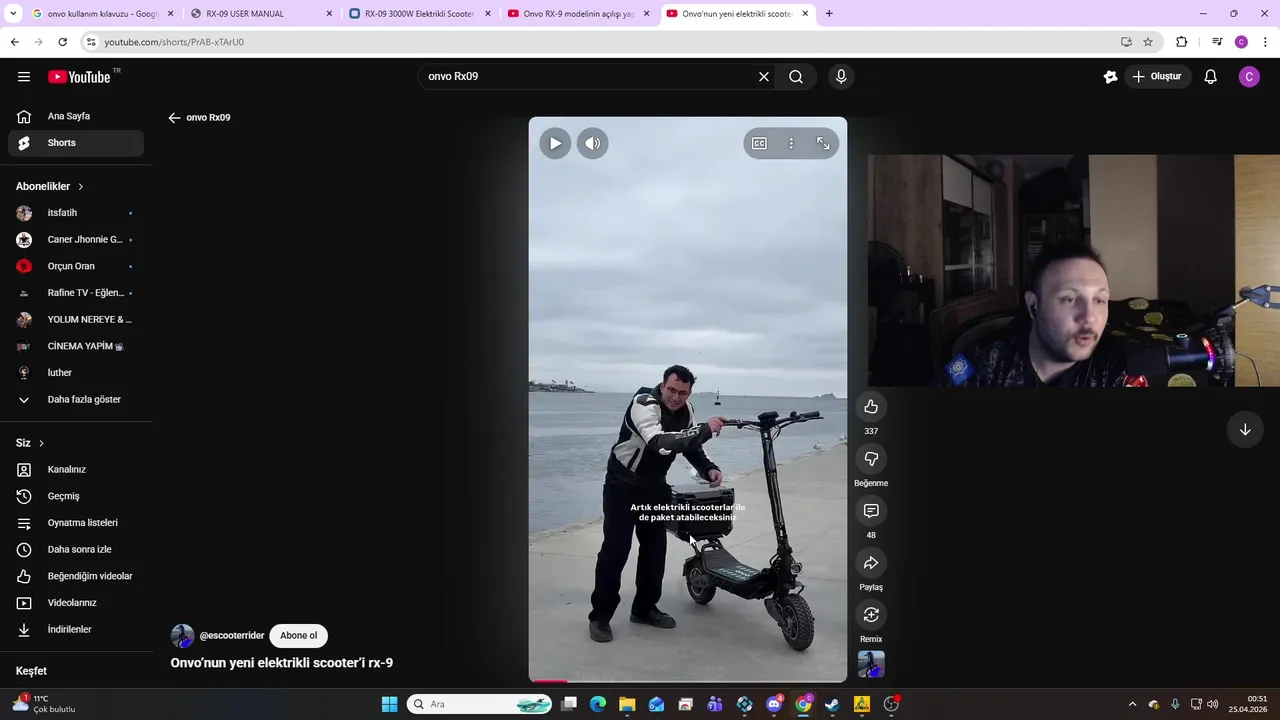
Task: Open the CİNEMA YAPİM subscription
Action: (x=76, y=346)
